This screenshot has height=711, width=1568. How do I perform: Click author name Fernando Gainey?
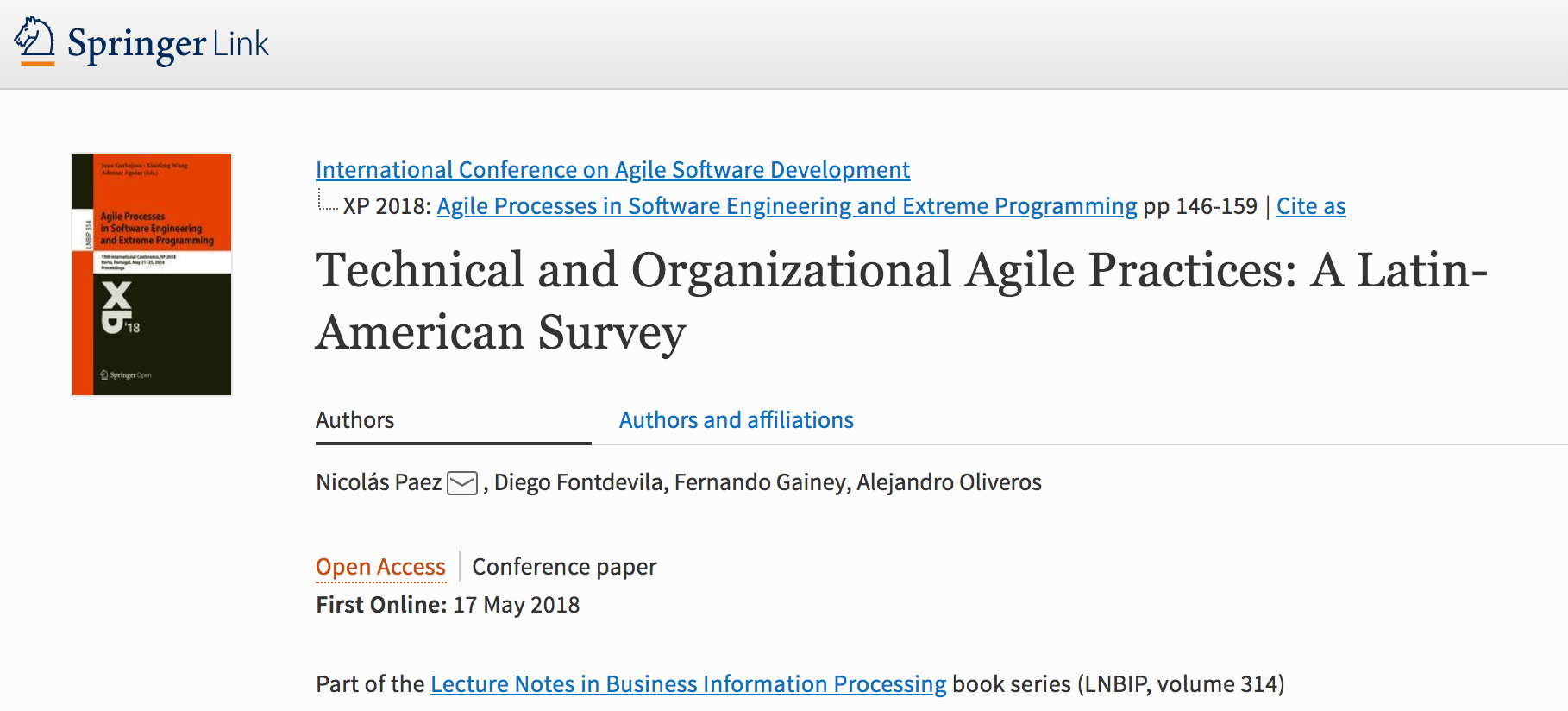coord(761,482)
